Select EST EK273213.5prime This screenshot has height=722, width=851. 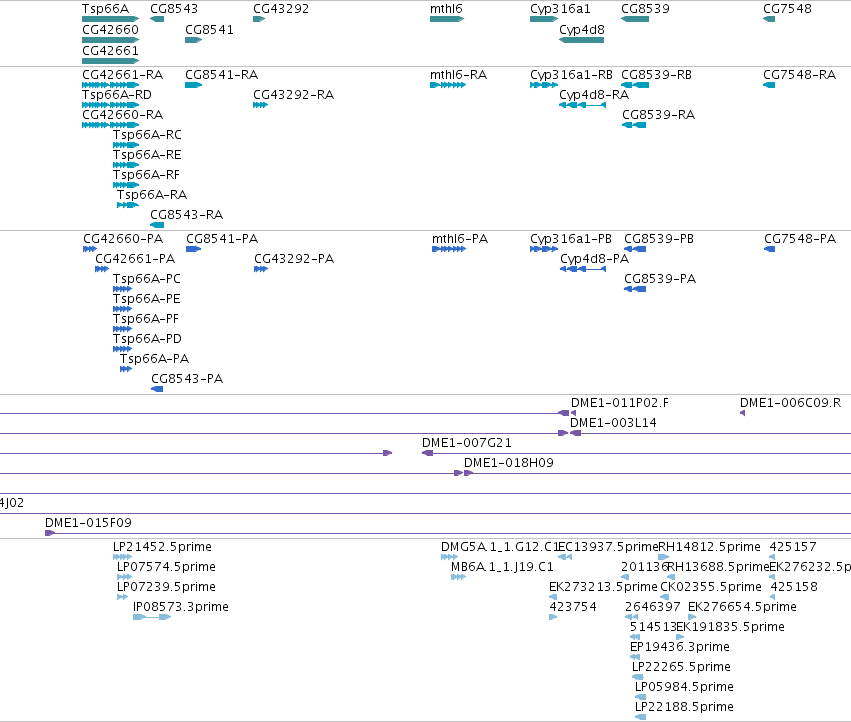(x=553, y=597)
